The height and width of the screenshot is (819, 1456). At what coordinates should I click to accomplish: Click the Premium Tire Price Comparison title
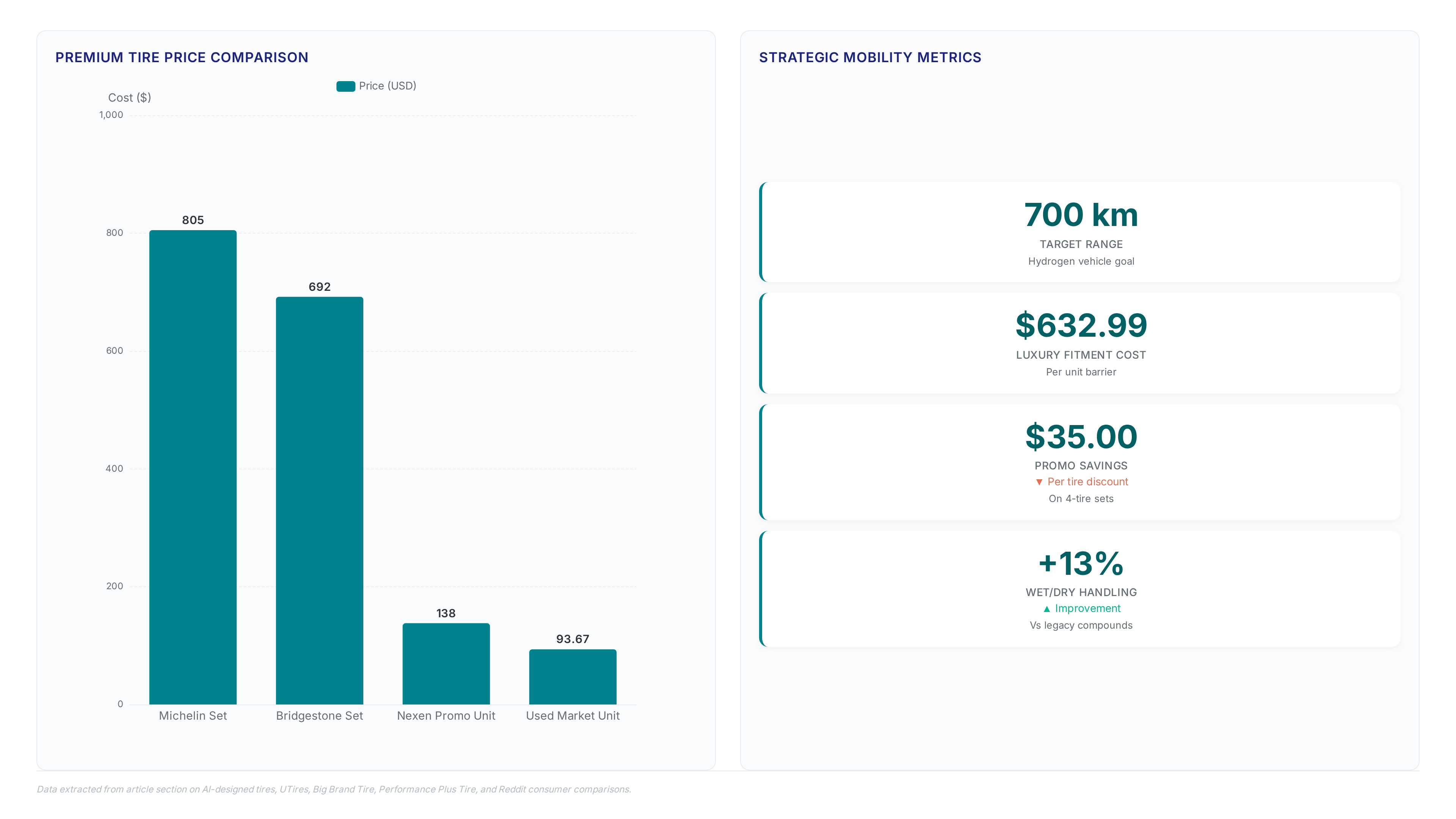pos(182,58)
